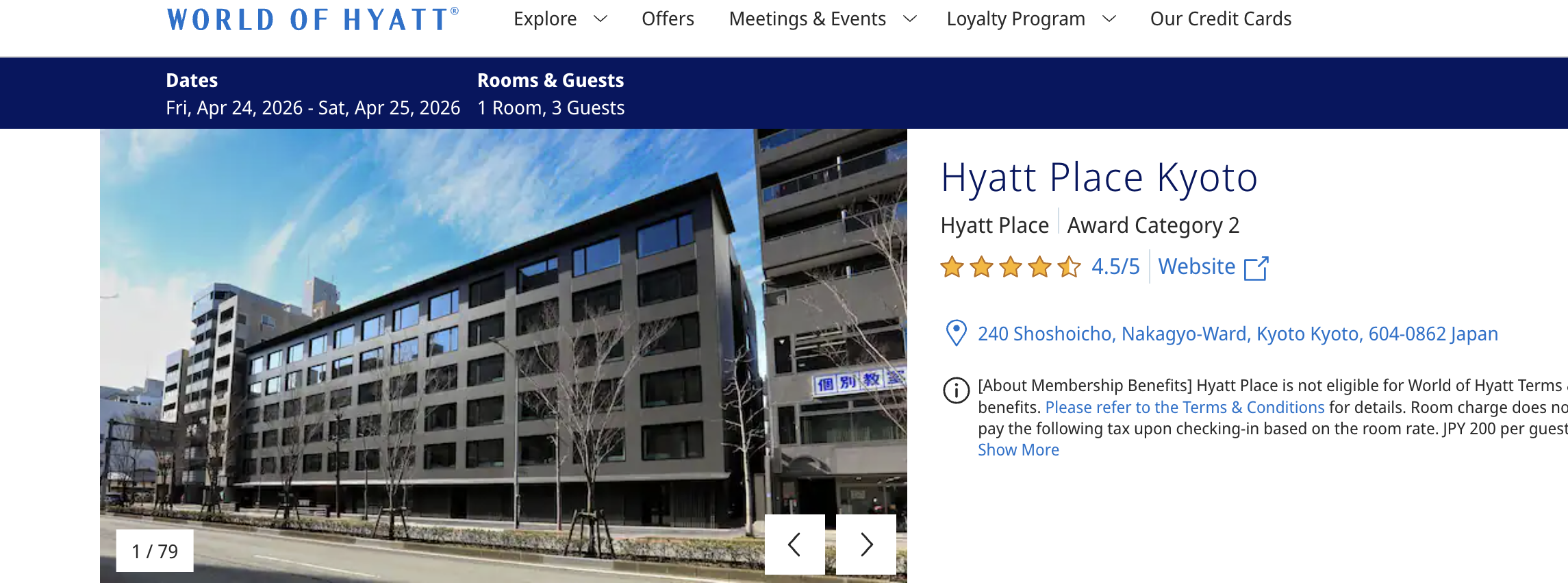
Task: Open address 240 Shoshoicho, Nakagyo-Ward link
Action: pyautogui.click(x=1238, y=334)
